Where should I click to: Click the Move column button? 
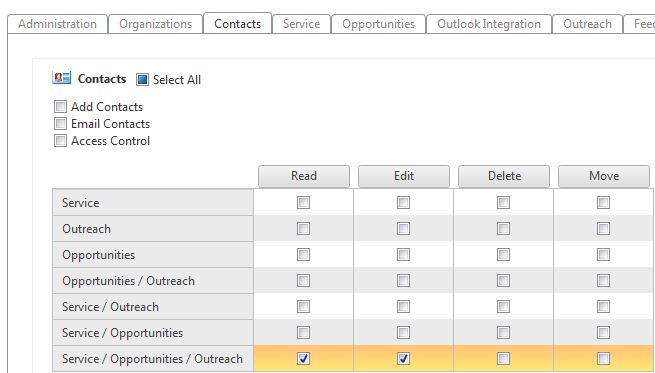(604, 176)
